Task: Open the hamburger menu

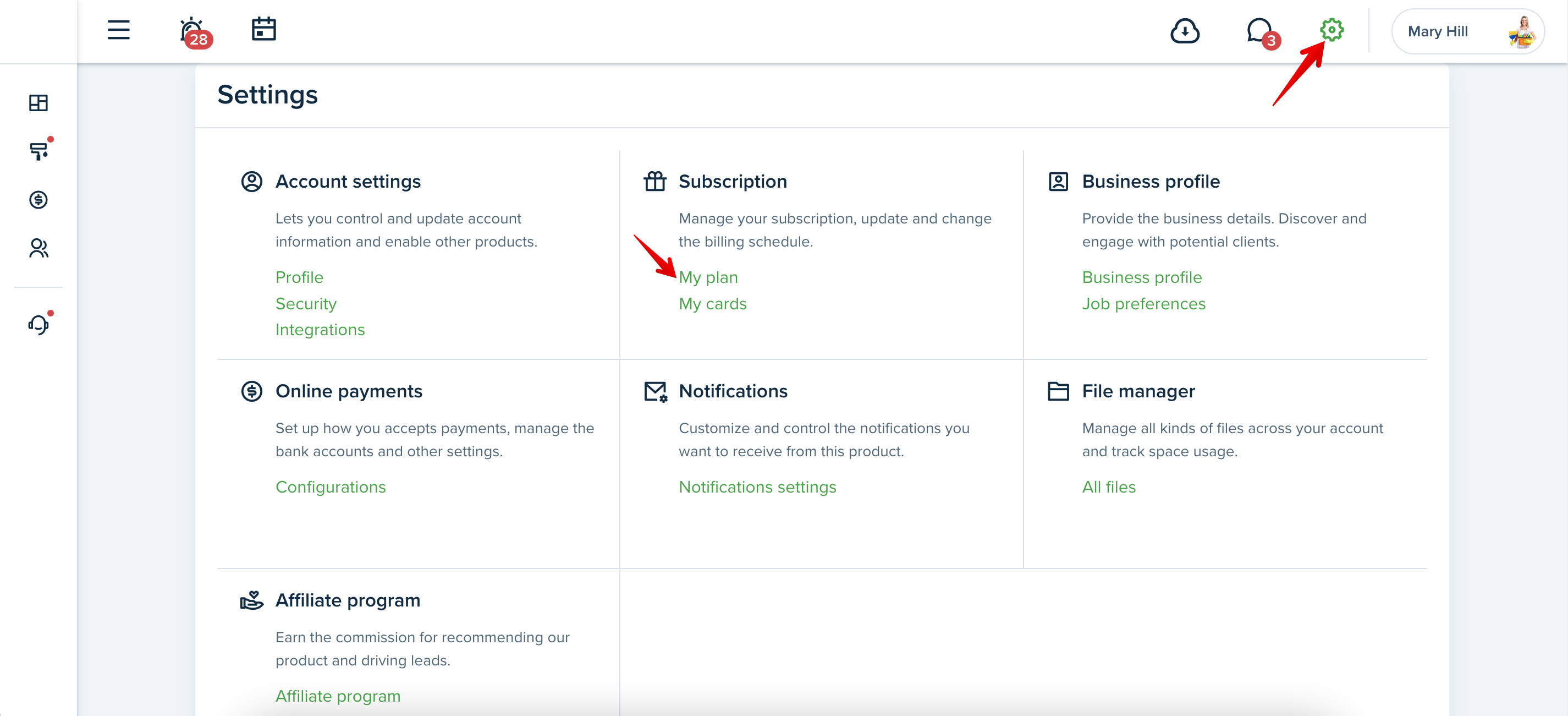Action: pos(119,30)
